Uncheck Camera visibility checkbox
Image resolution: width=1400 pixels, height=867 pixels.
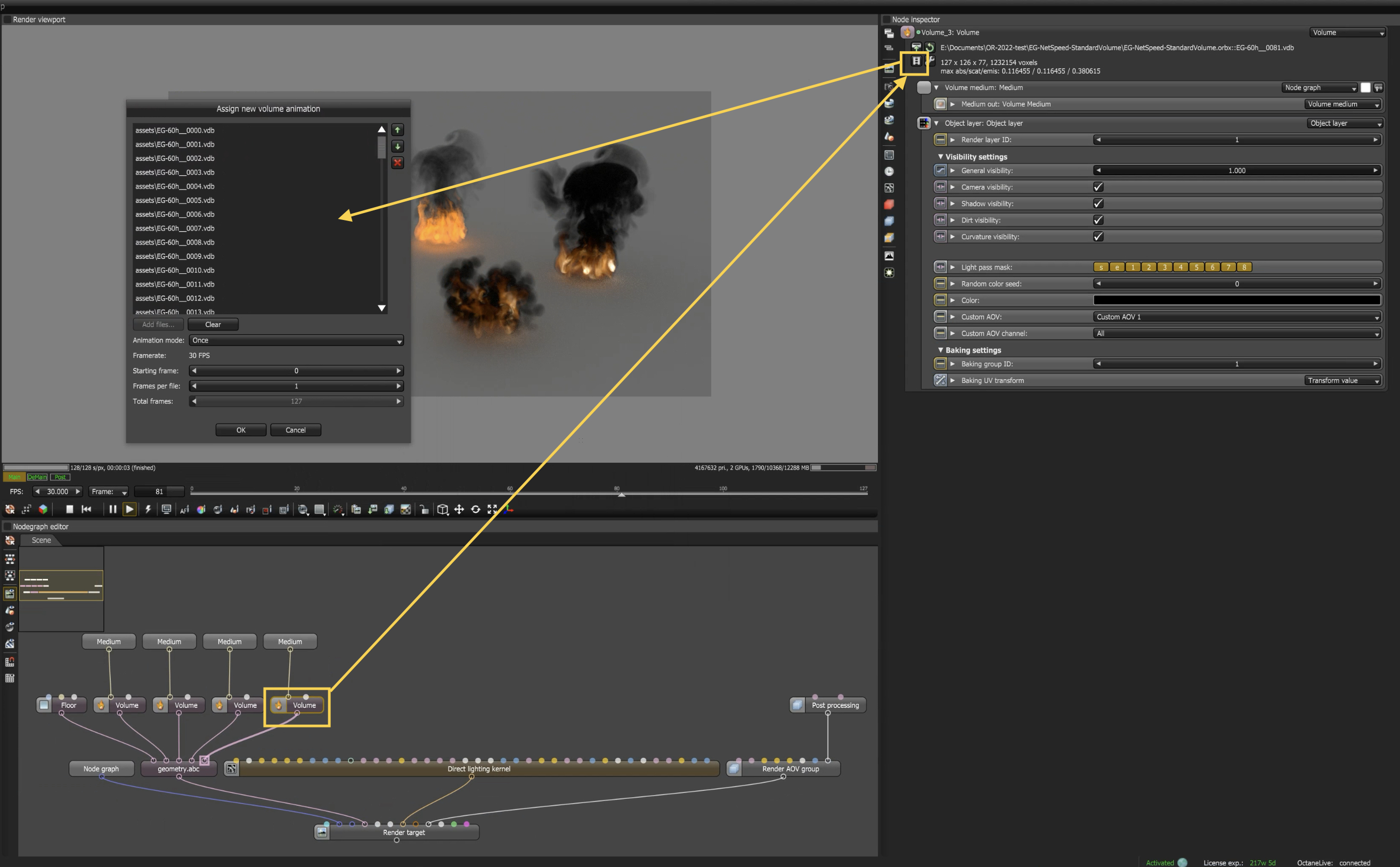pos(1098,187)
